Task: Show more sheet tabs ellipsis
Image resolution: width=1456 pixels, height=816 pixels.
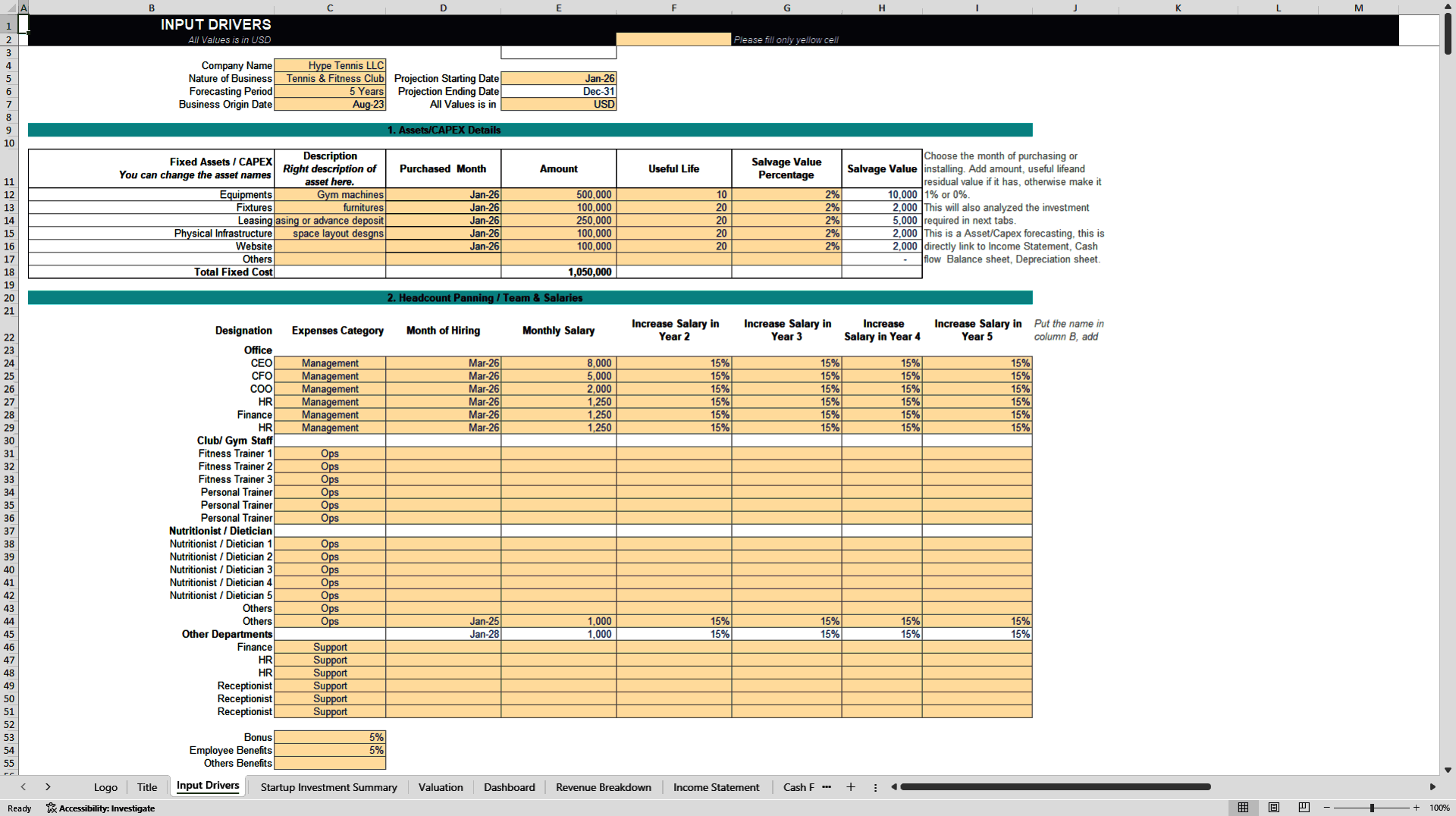Action: 827,787
